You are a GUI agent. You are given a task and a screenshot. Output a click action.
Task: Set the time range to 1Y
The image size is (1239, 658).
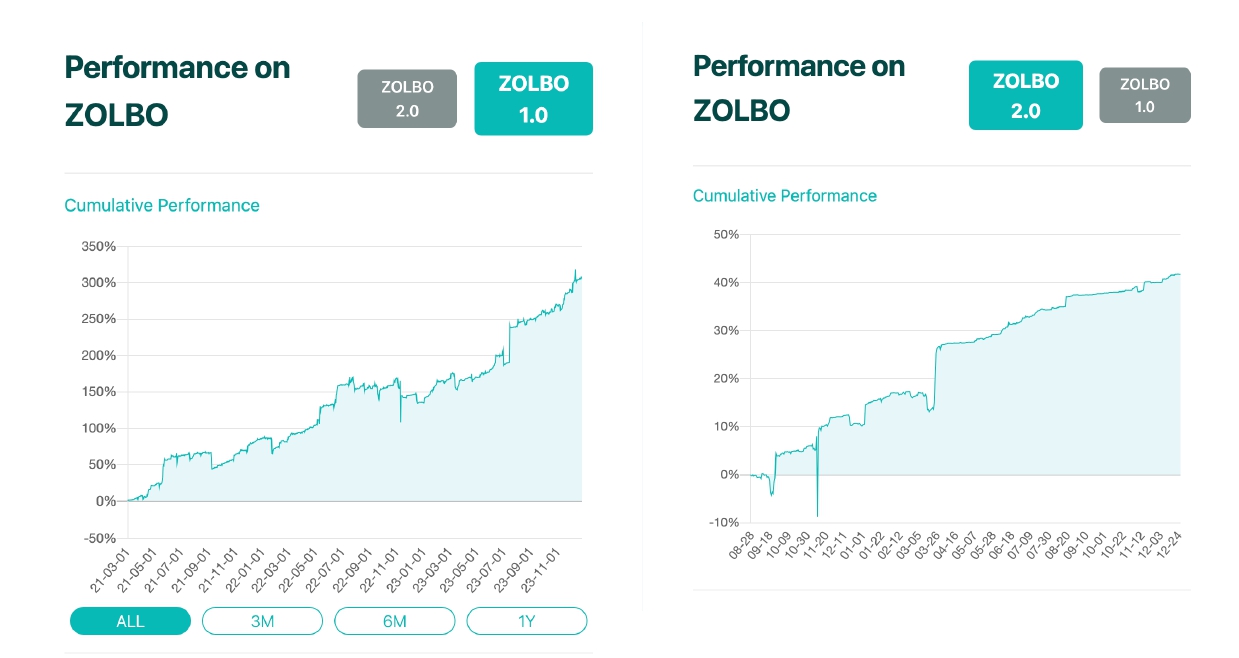point(526,621)
